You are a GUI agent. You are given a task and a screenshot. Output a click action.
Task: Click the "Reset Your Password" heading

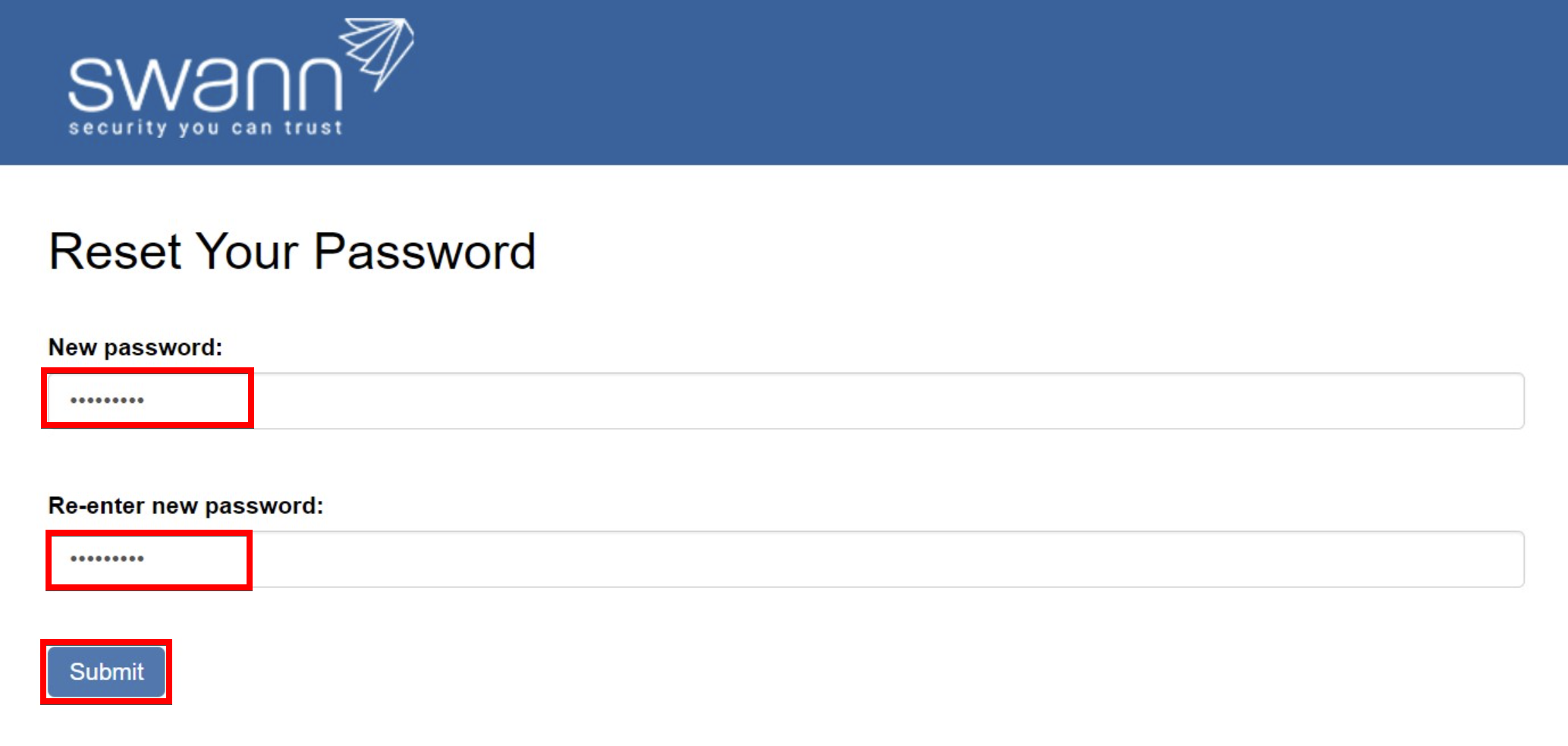[x=292, y=251]
